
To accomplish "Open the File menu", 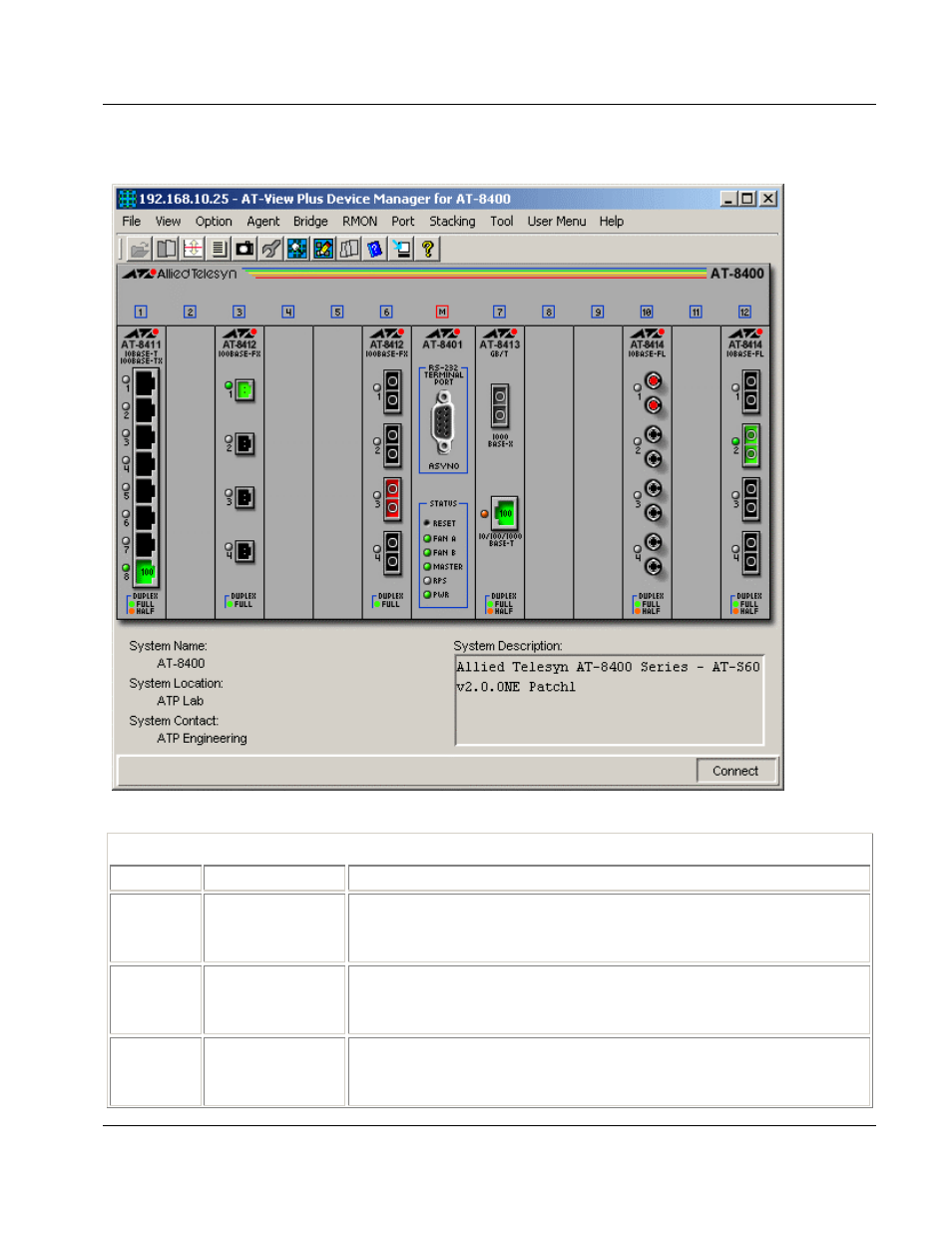I will coord(131,222).
